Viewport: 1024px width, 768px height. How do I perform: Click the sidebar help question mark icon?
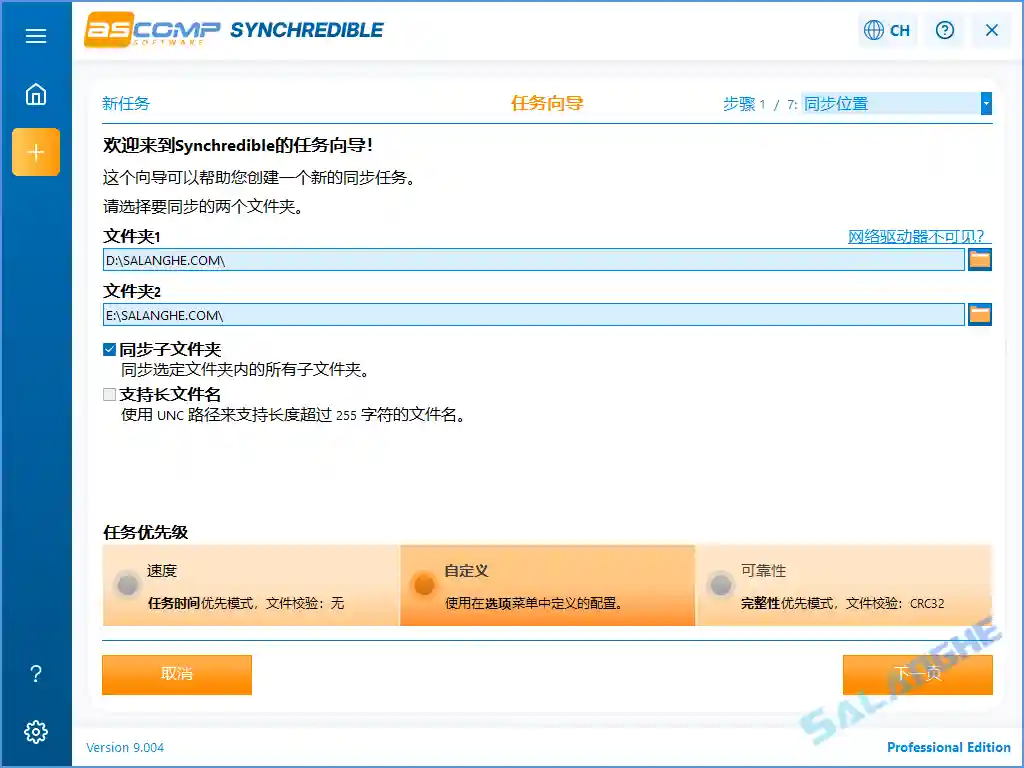[x=36, y=674]
